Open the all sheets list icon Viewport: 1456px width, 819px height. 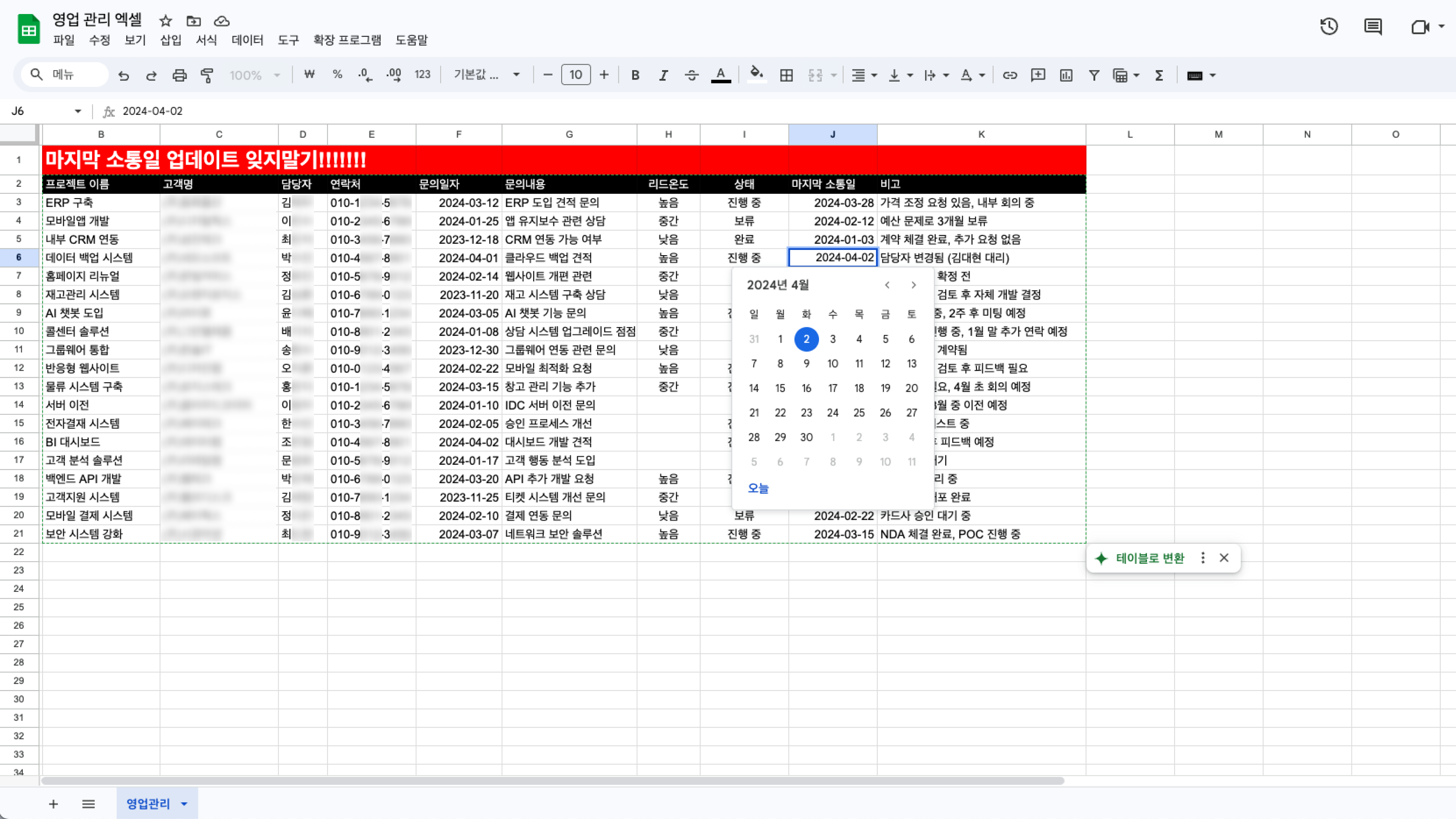(88, 804)
